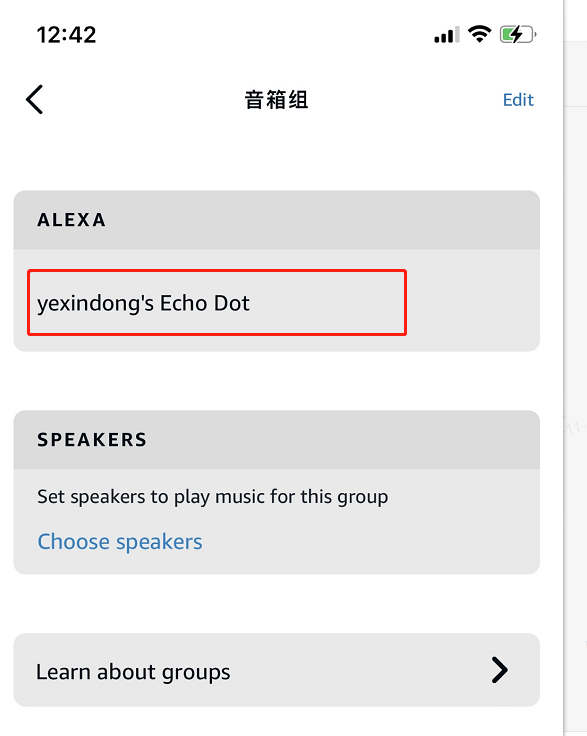Tap the back arrow icon

[35, 100]
